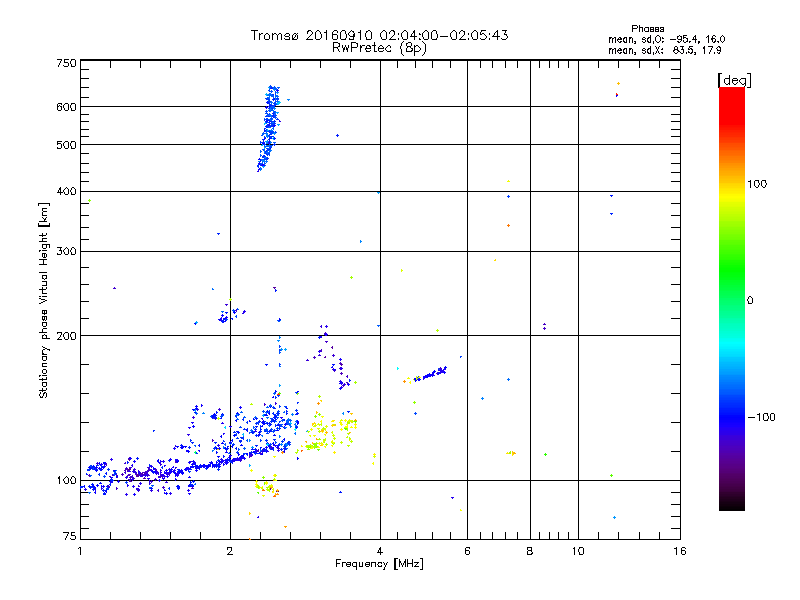Viewport: 800px width, 600px height.
Task: Click x-axis tick label "16"
Action: [680, 551]
